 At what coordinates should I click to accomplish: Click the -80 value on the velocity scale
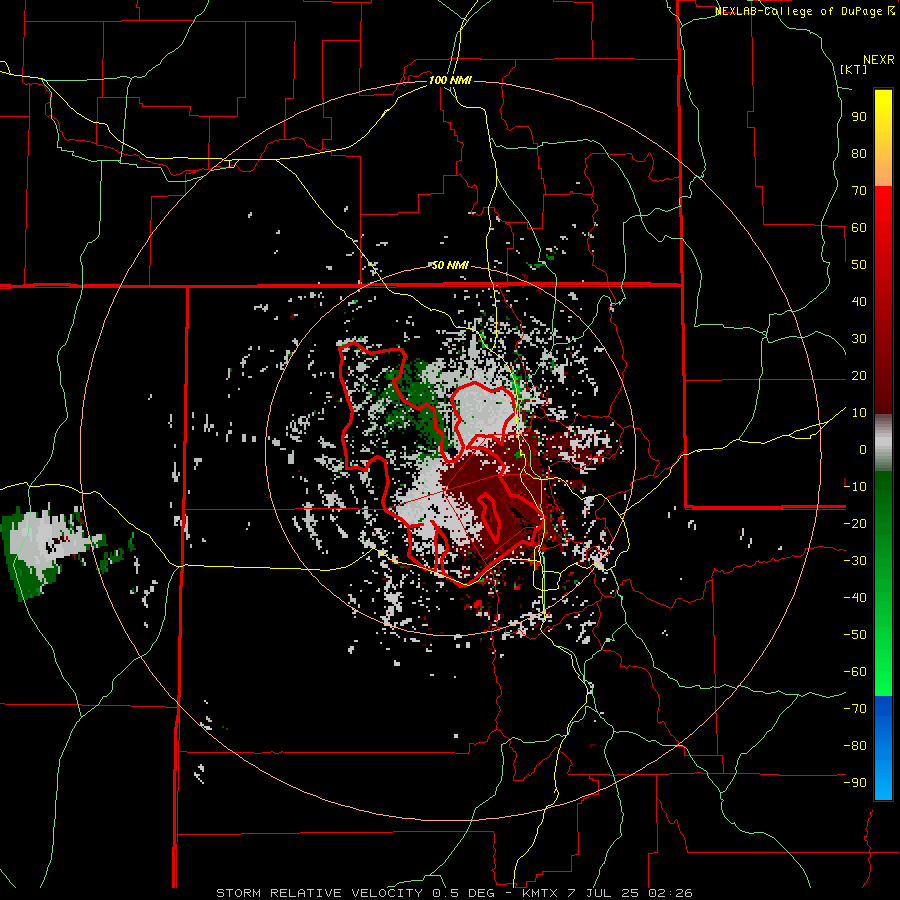855,746
